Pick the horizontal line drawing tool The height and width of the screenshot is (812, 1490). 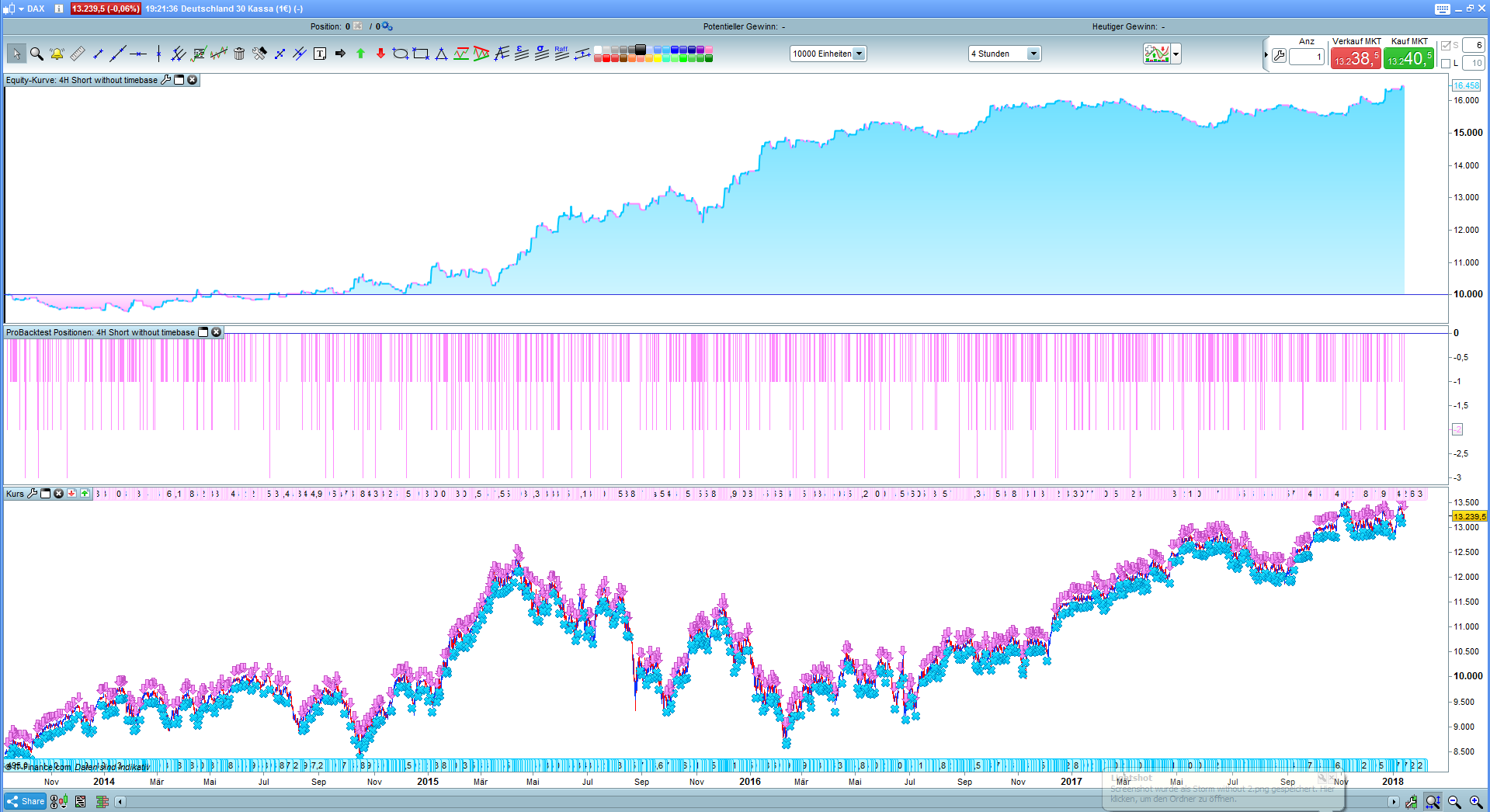coord(138,54)
